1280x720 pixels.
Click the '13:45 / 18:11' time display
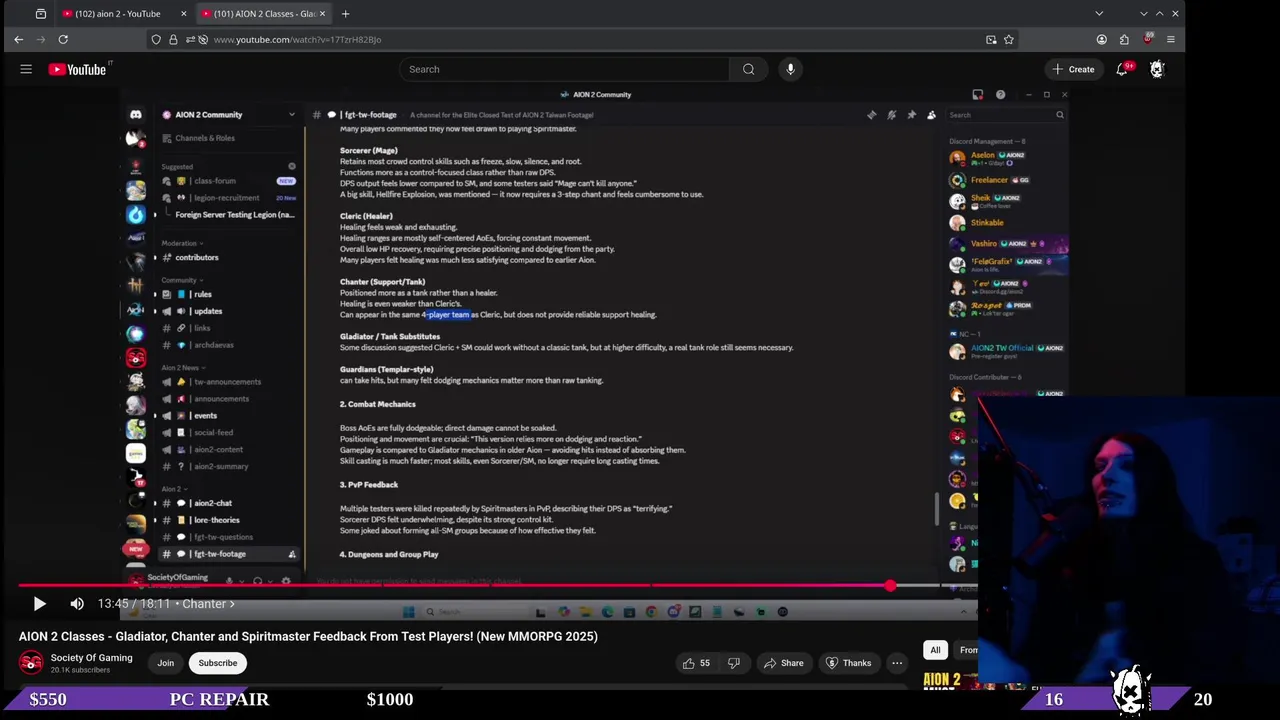[x=136, y=604]
